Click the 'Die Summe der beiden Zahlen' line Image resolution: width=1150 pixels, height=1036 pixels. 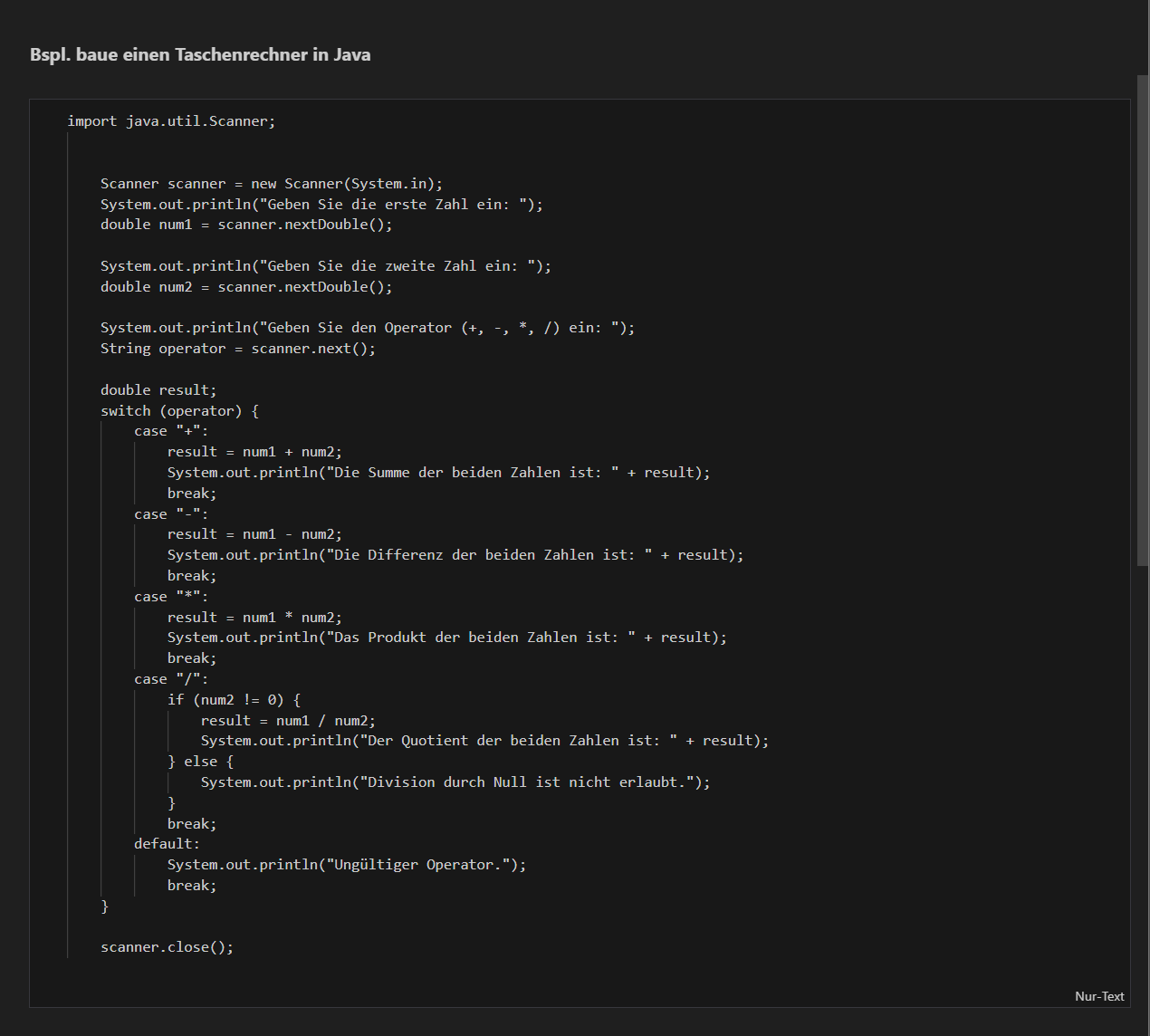[439, 473]
